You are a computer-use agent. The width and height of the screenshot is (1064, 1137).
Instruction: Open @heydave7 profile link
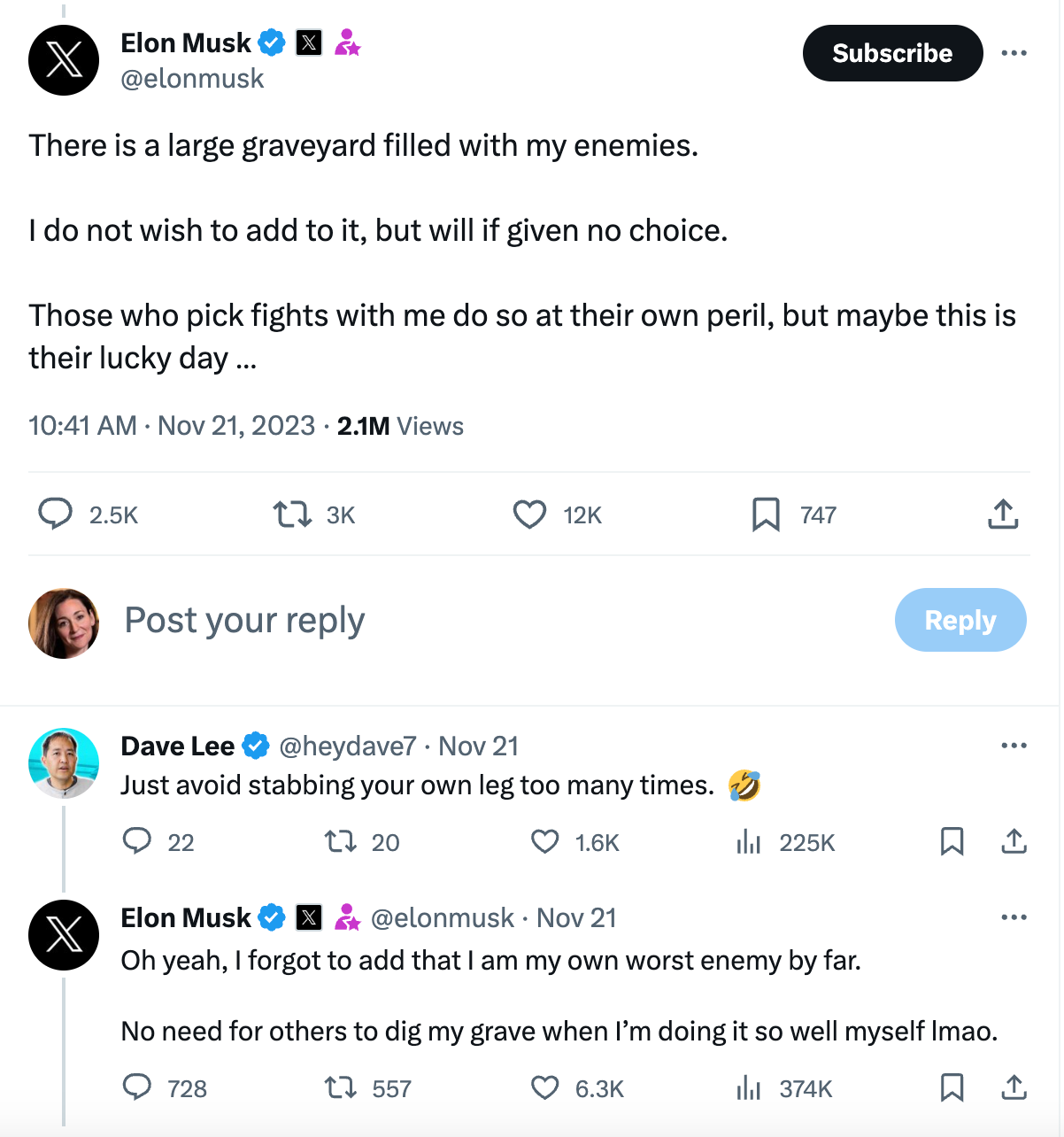point(347,746)
